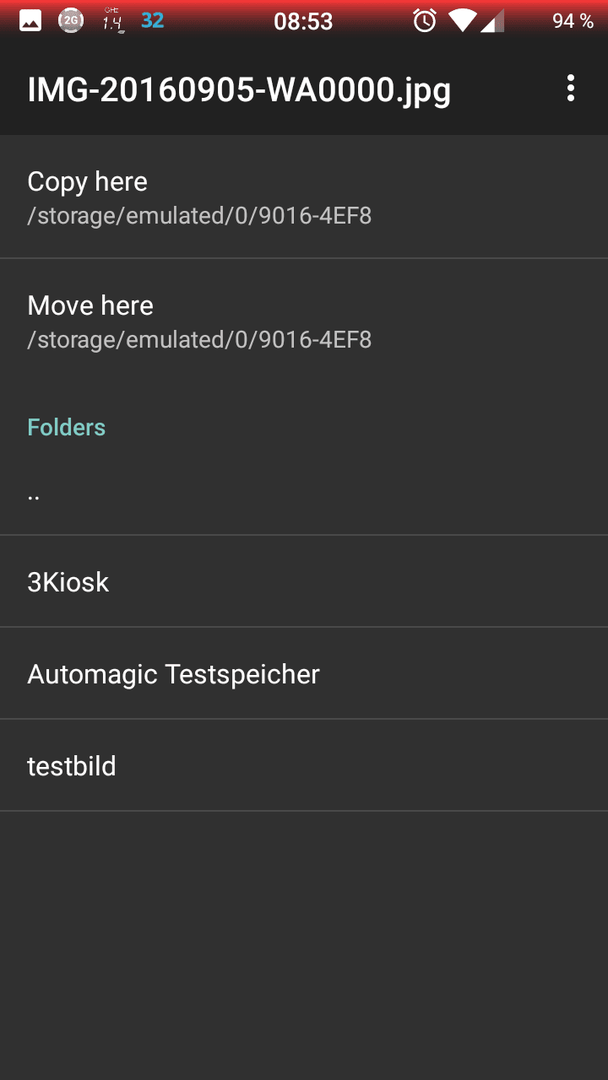The image size is (608, 1080).
Task: Choose Move here for the image
Action: click(304, 320)
